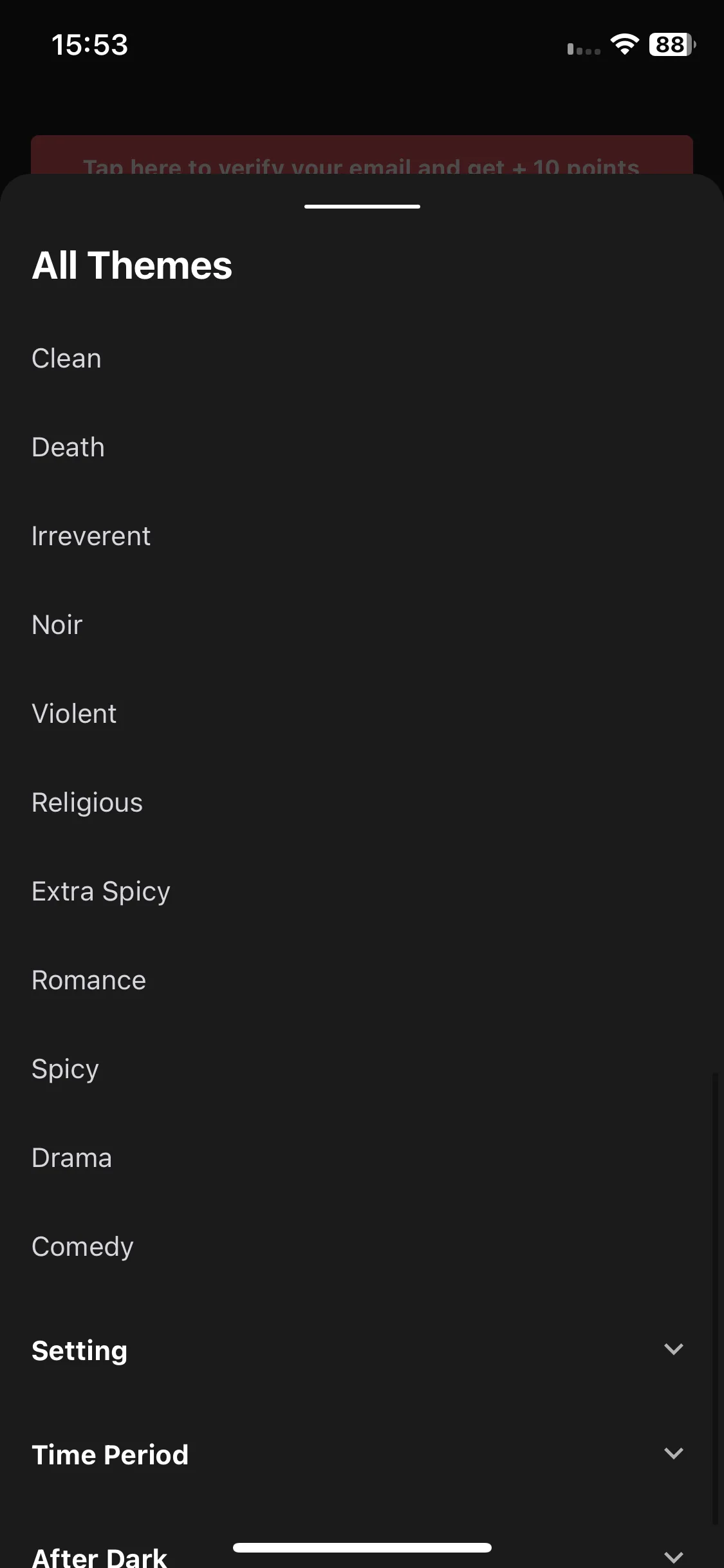Pick the Noir theme
The height and width of the screenshot is (1568, 724).
point(57,625)
